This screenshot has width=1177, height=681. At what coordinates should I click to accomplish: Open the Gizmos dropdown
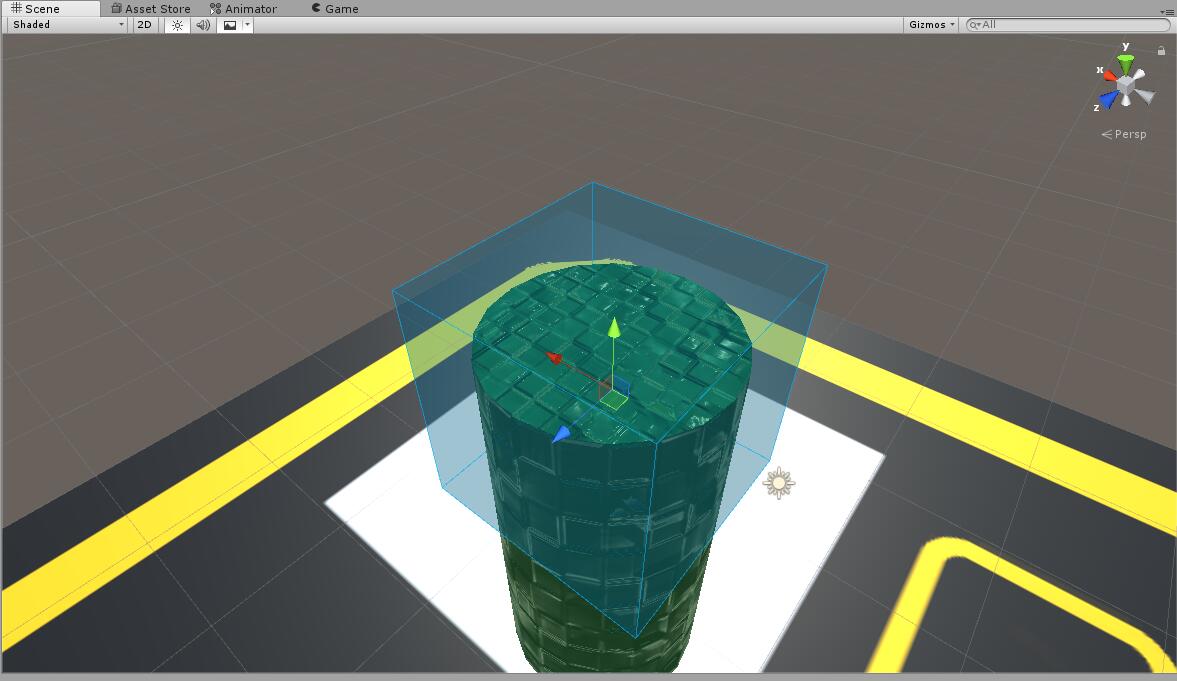pyautogui.click(x=929, y=24)
